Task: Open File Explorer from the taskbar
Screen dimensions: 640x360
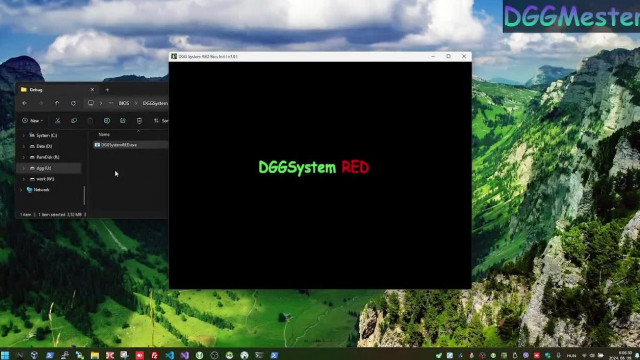Action: (x=95, y=356)
